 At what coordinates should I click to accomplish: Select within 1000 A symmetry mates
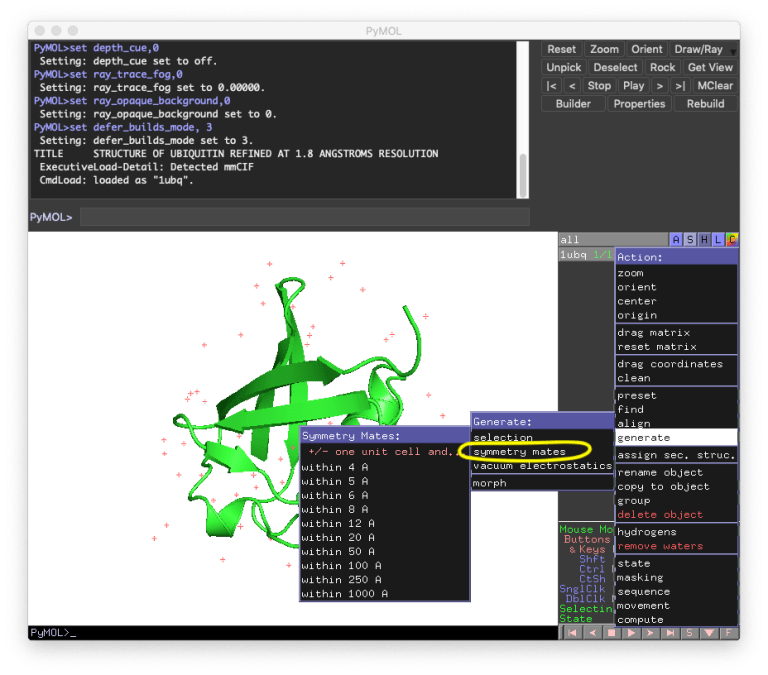click(x=384, y=594)
